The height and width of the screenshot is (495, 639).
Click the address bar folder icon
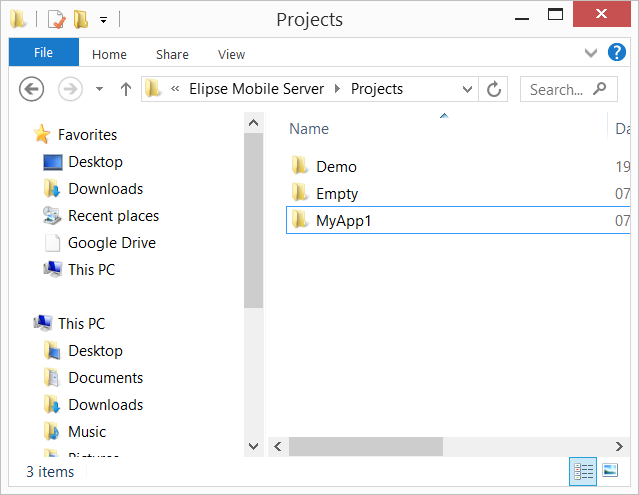tap(153, 88)
